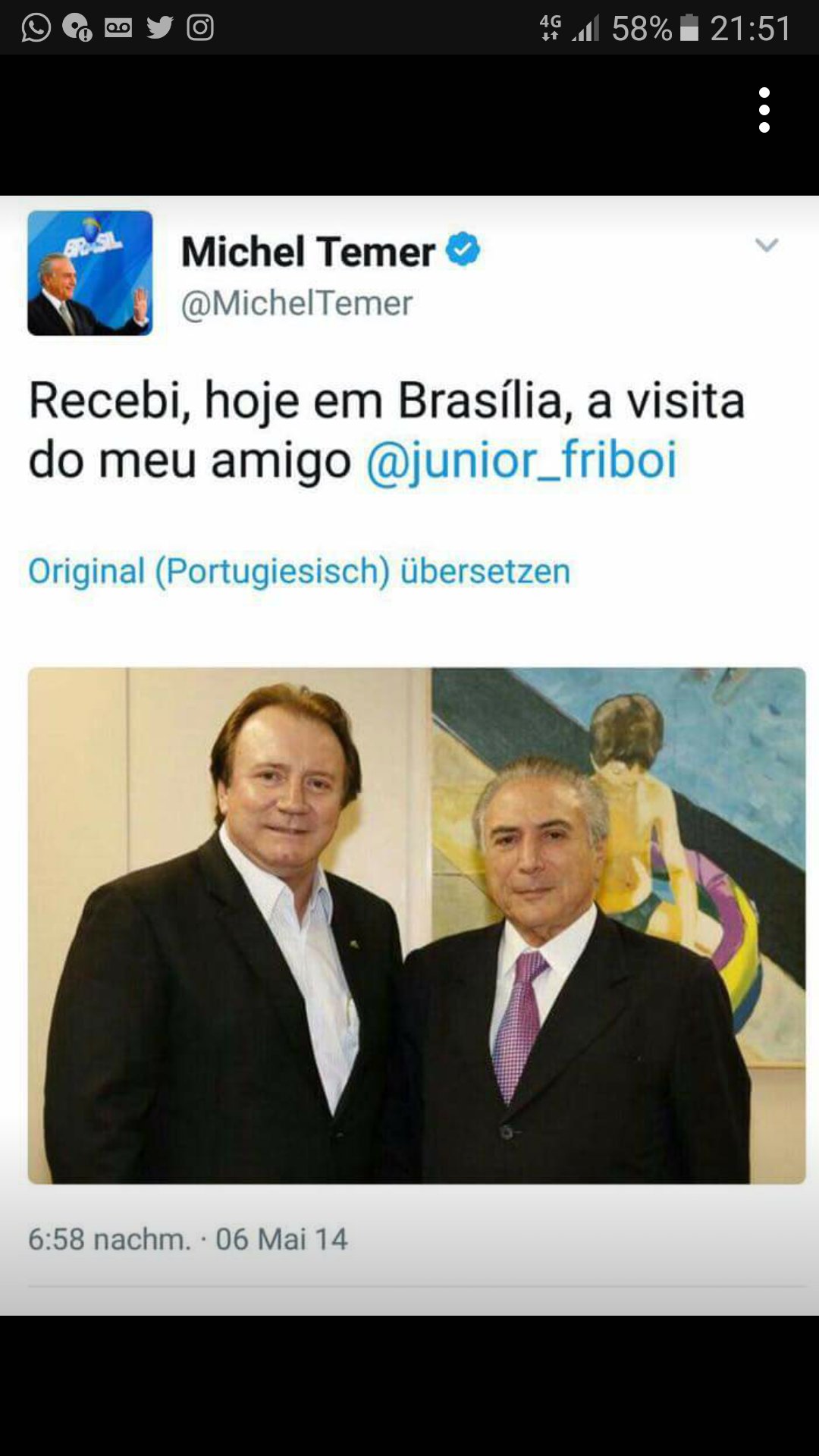Tap the 4G signal strength indicator
The width and height of the screenshot is (819, 1456).
click(570, 28)
